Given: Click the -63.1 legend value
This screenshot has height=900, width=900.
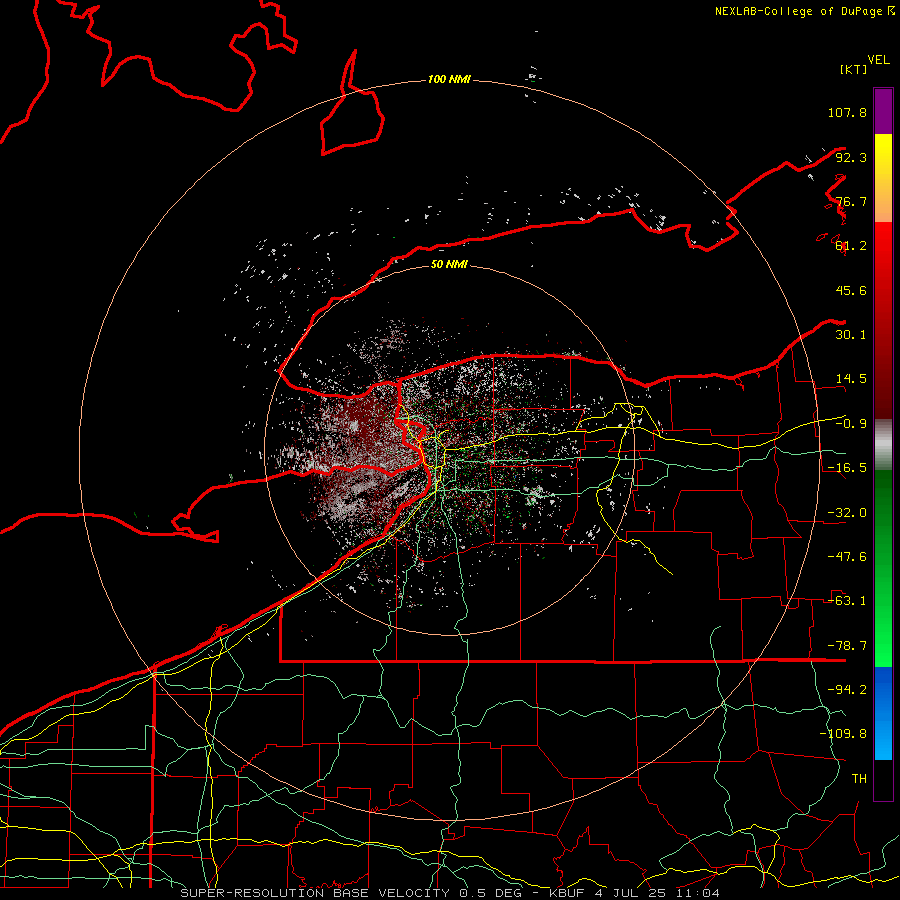Looking at the screenshot, I should coord(847,601).
